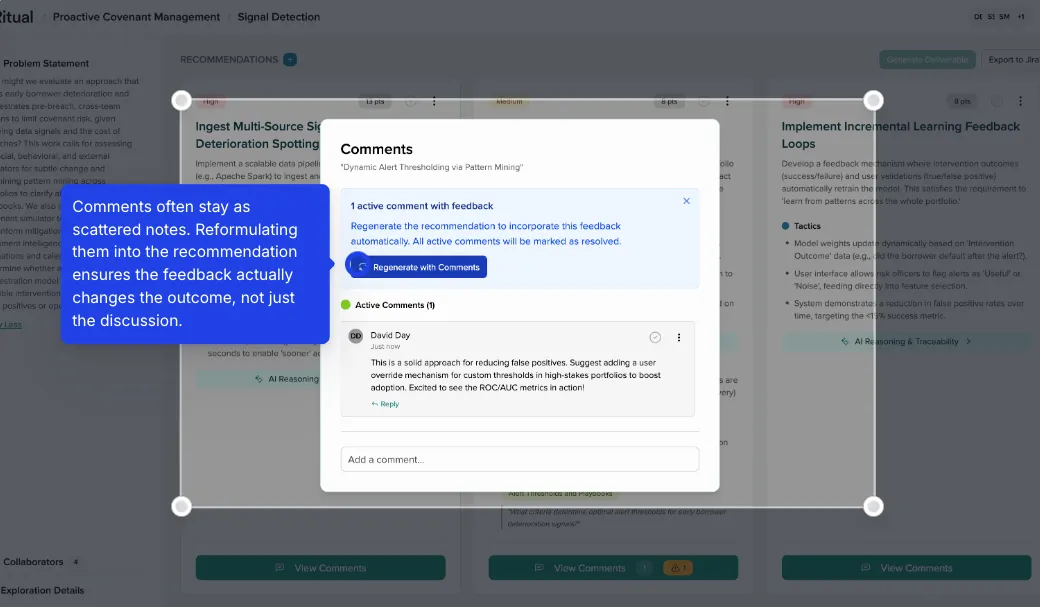Click the Add a comment input field
The image size is (1040, 607).
click(519, 458)
